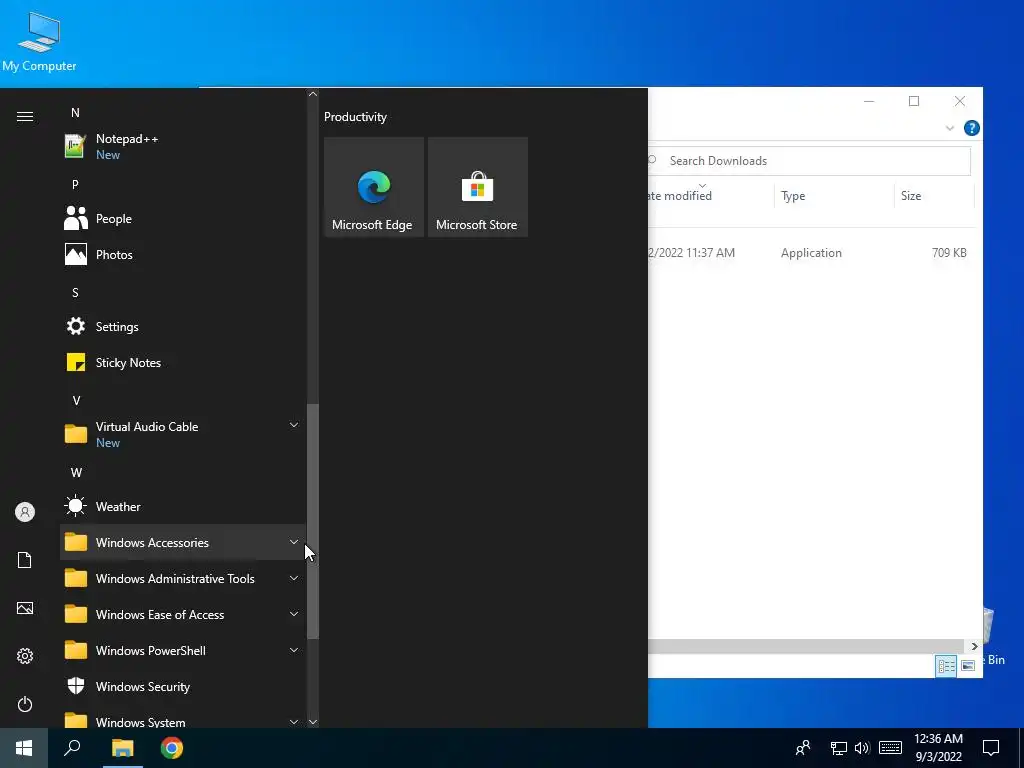Expand the Explorer ribbon chevron

click(950, 129)
